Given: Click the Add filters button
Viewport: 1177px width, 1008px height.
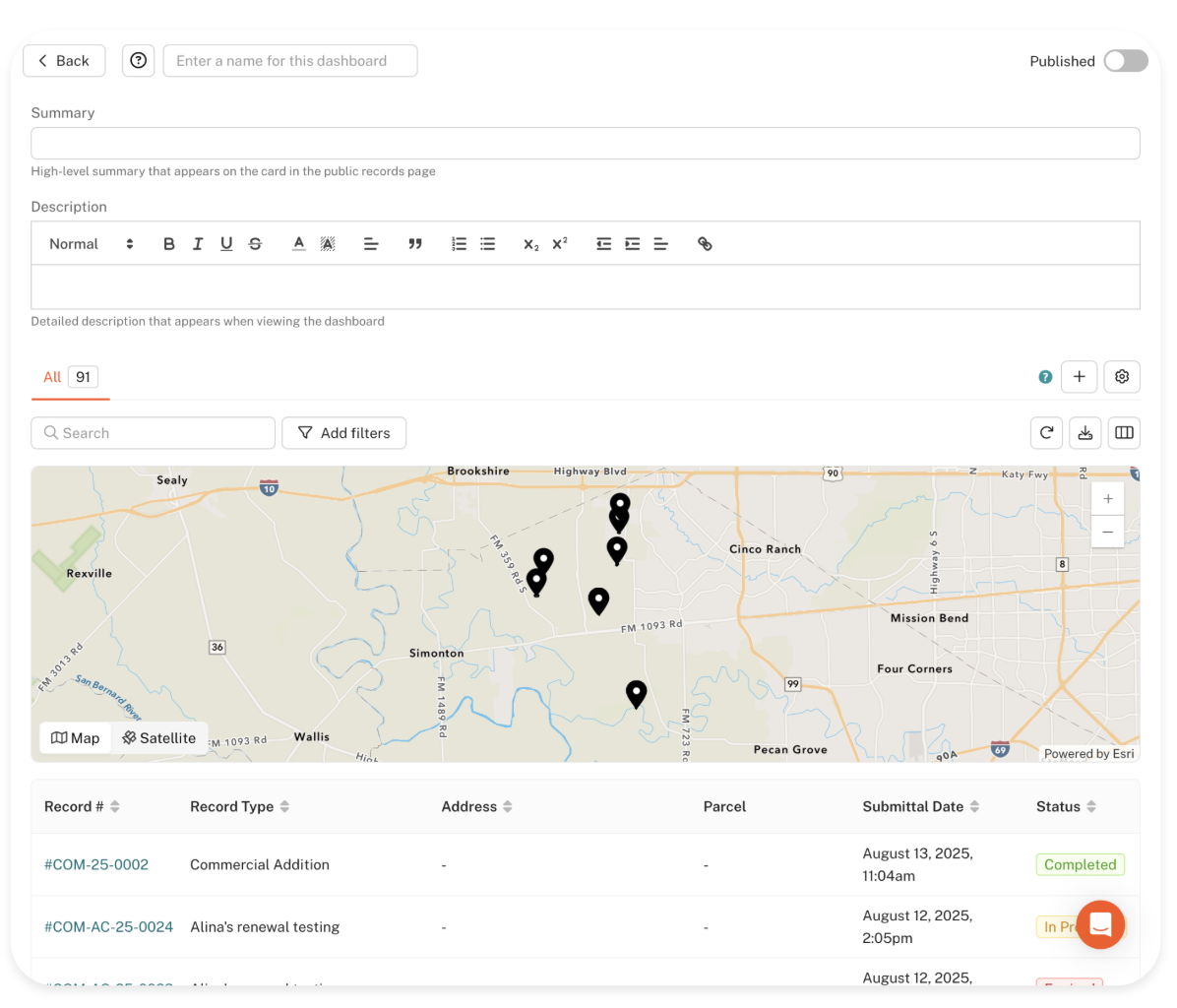Looking at the screenshot, I should click(x=343, y=433).
